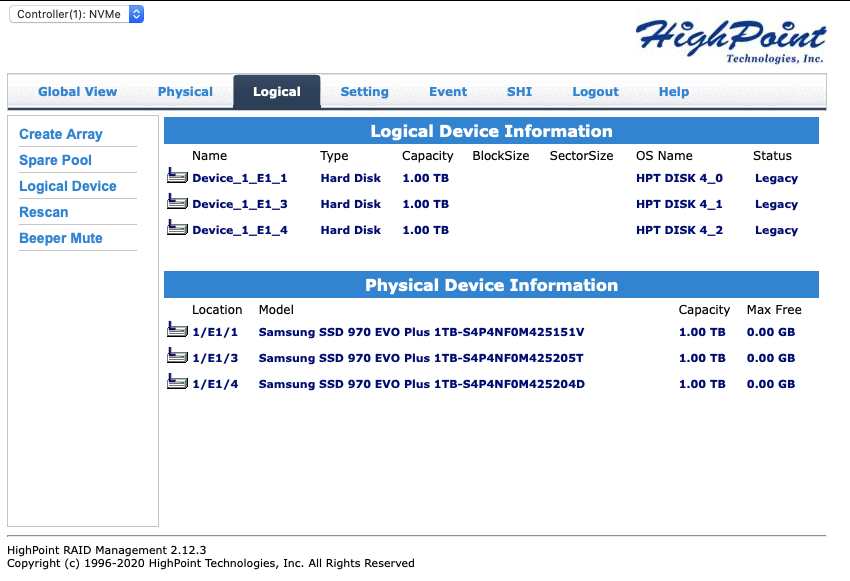
Task: Switch to the Physical tab
Action: pyautogui.click(x=185, y=92)
